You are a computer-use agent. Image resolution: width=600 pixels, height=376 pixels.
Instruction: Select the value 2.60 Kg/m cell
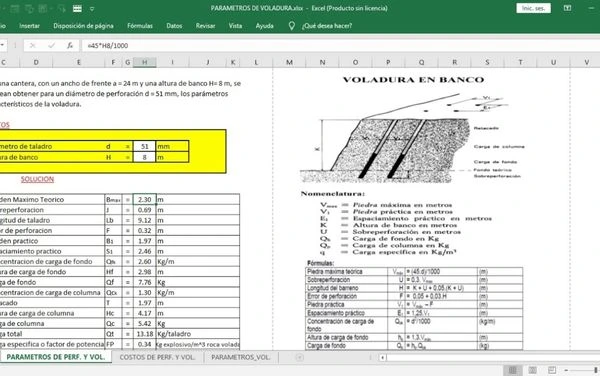pyautogui.click(x=144, y=261)
